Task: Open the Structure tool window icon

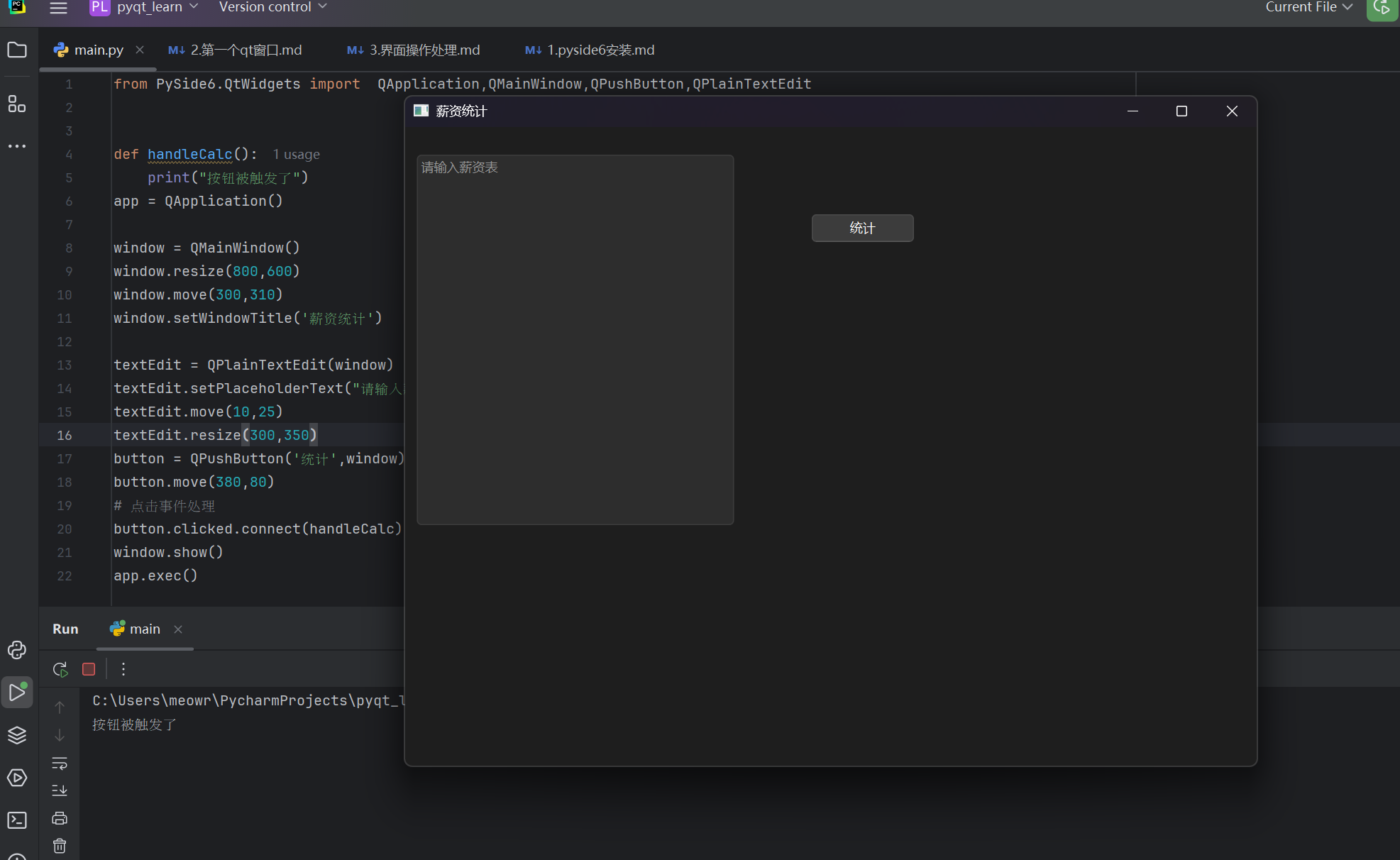Action: coord(17,104)
